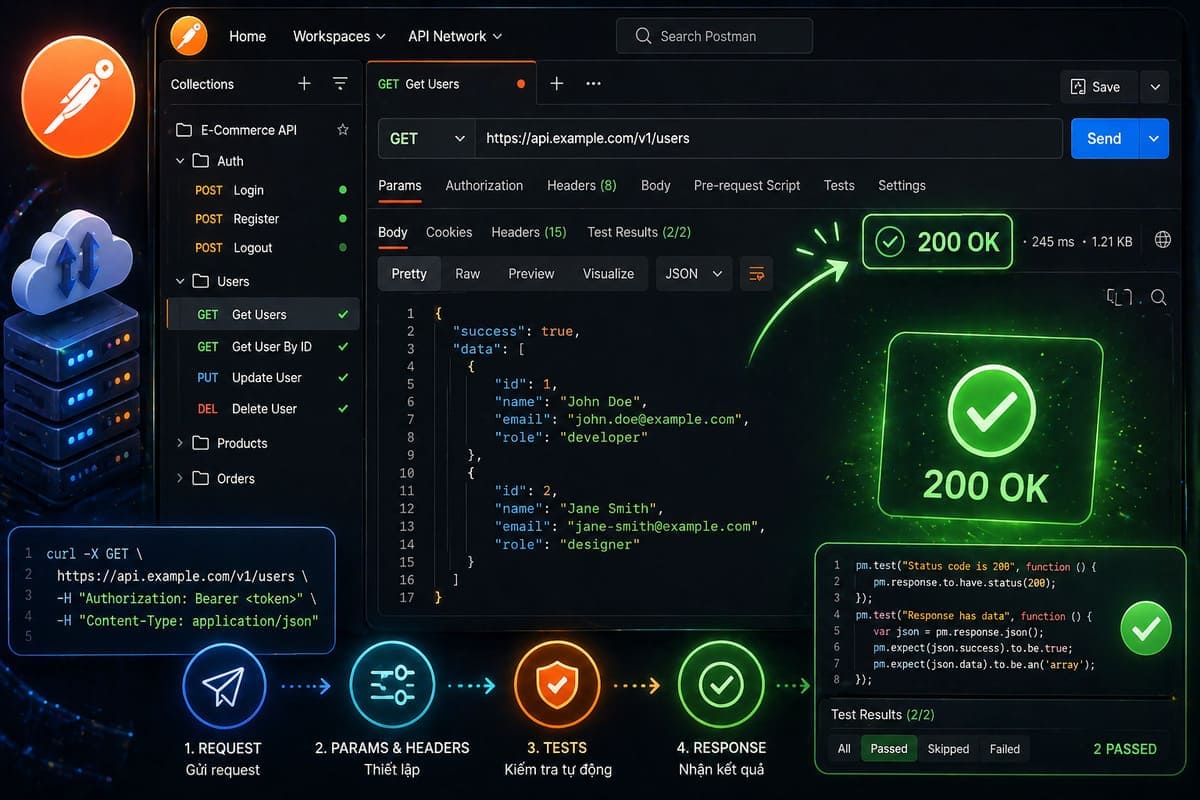1200x800 pixels.
Task: Click the copy response icon above the body
Action: click(x=1120, y=297)
